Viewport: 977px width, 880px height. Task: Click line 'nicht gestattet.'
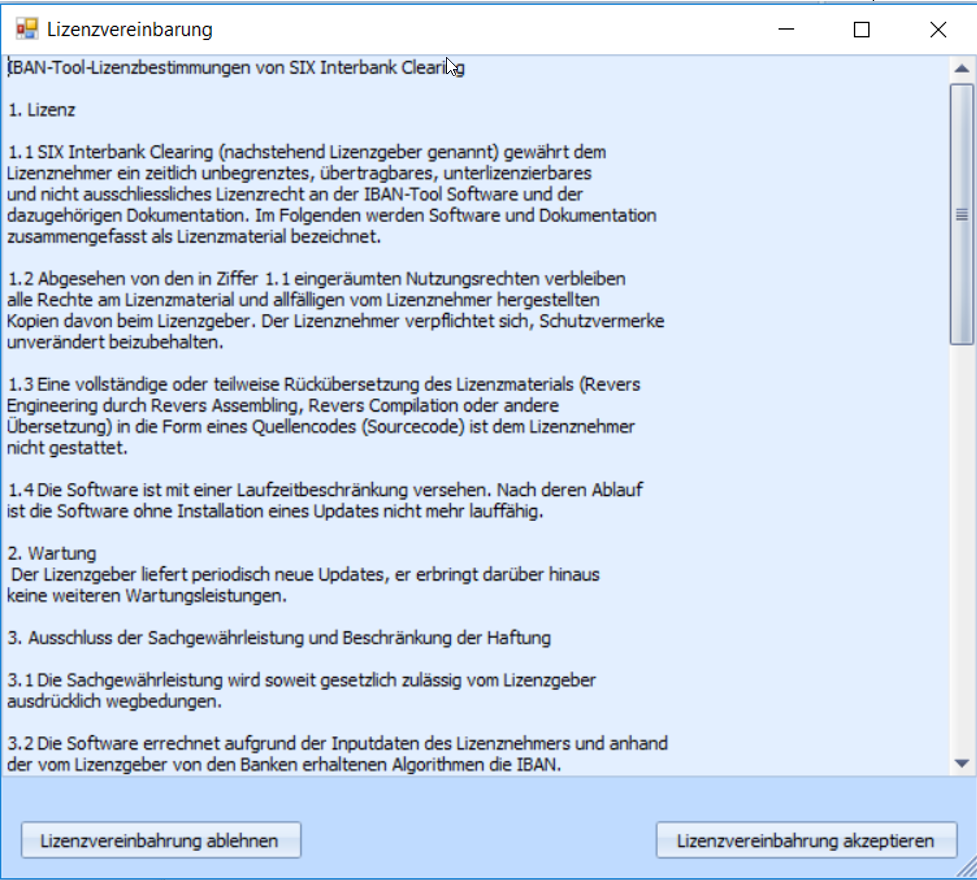(x=67, y=448)
